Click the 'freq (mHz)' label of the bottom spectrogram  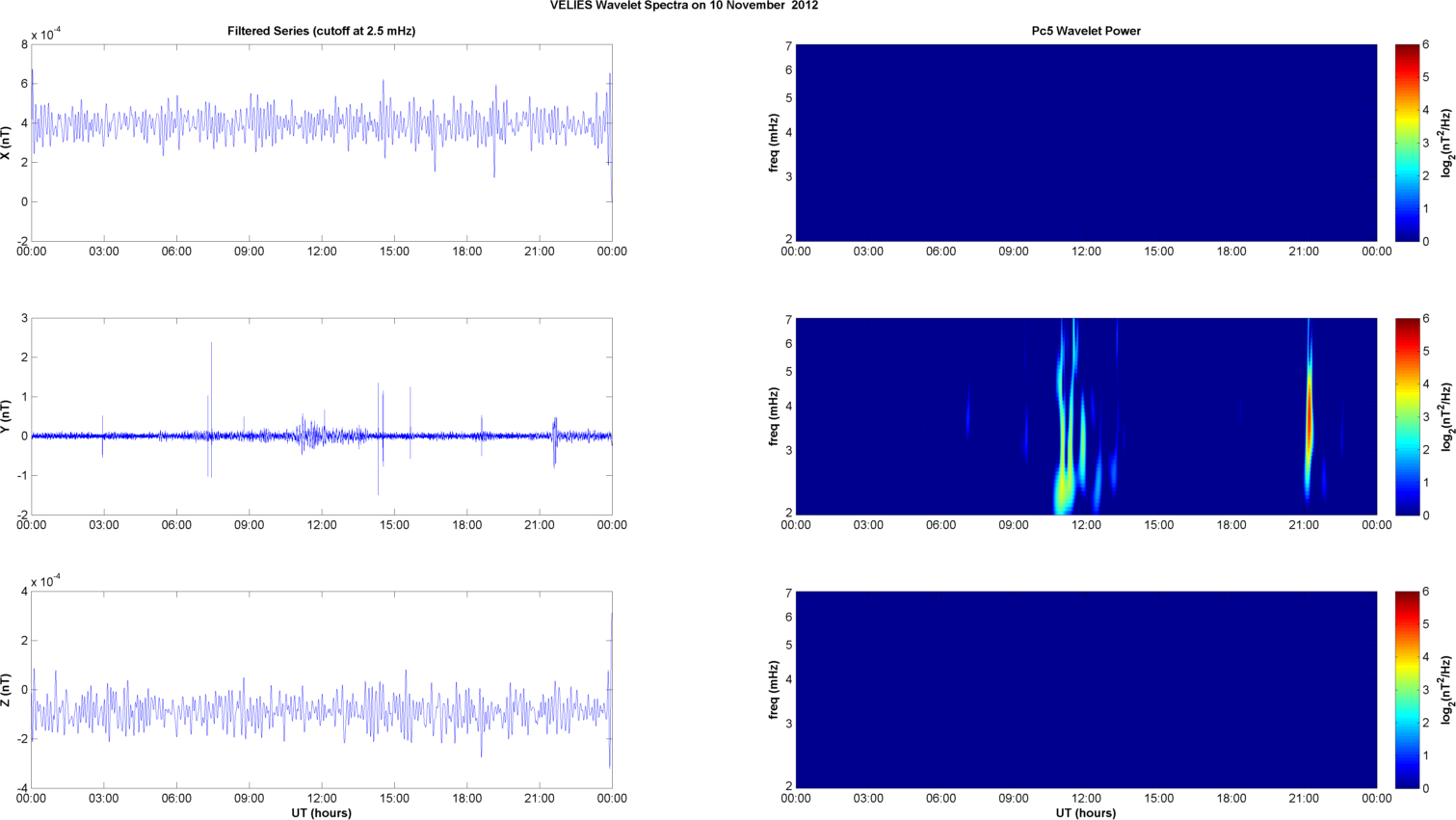tap(774, 690)
